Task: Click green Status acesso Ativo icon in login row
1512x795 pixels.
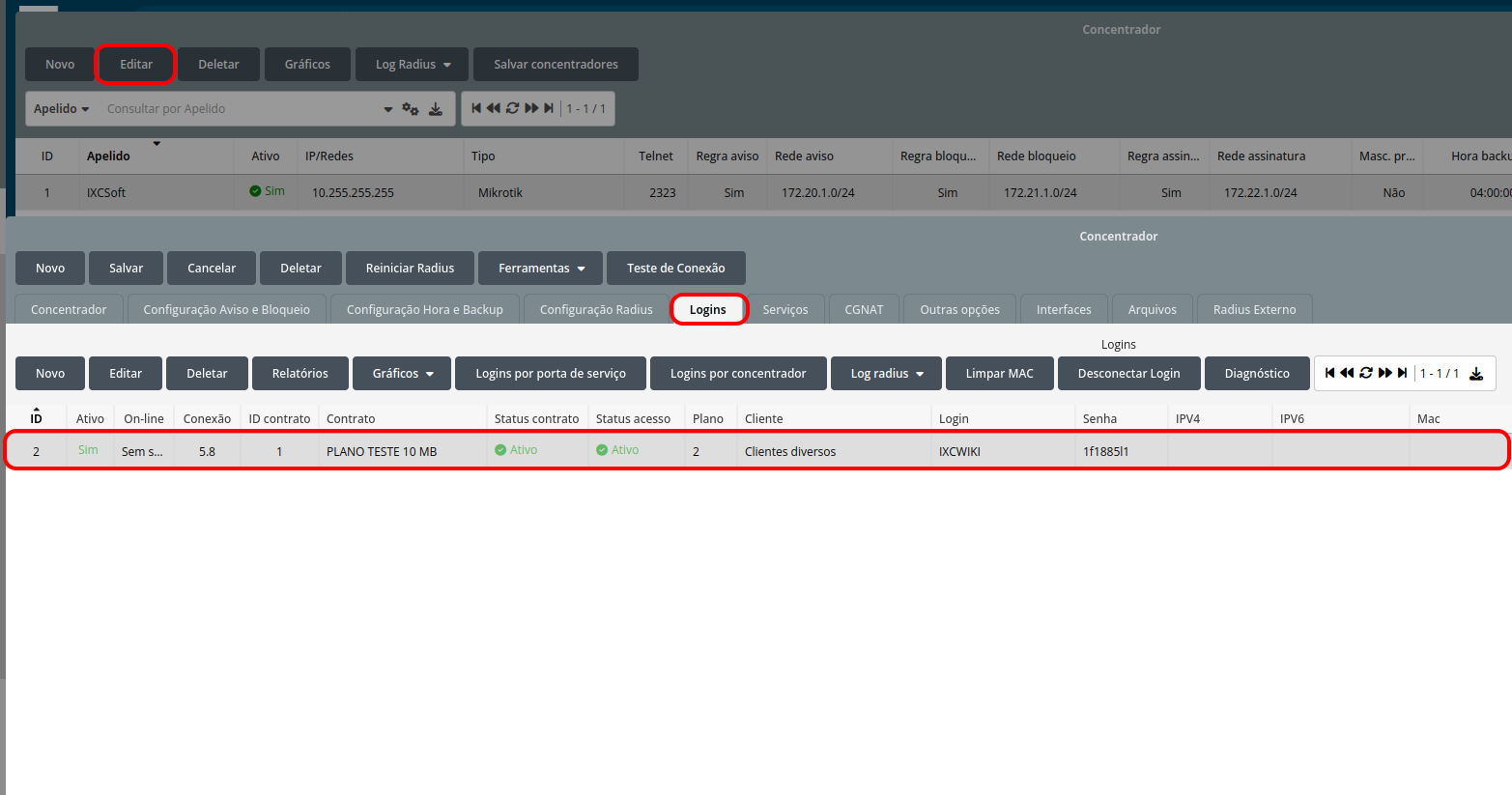Action: coord(602,450)
